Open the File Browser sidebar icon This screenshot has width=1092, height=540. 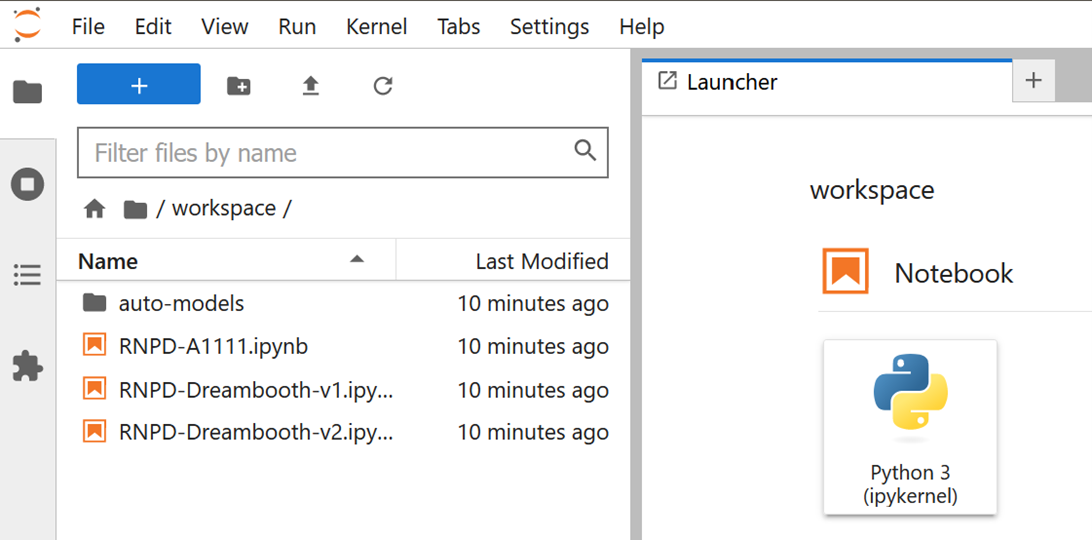[27, 92]
